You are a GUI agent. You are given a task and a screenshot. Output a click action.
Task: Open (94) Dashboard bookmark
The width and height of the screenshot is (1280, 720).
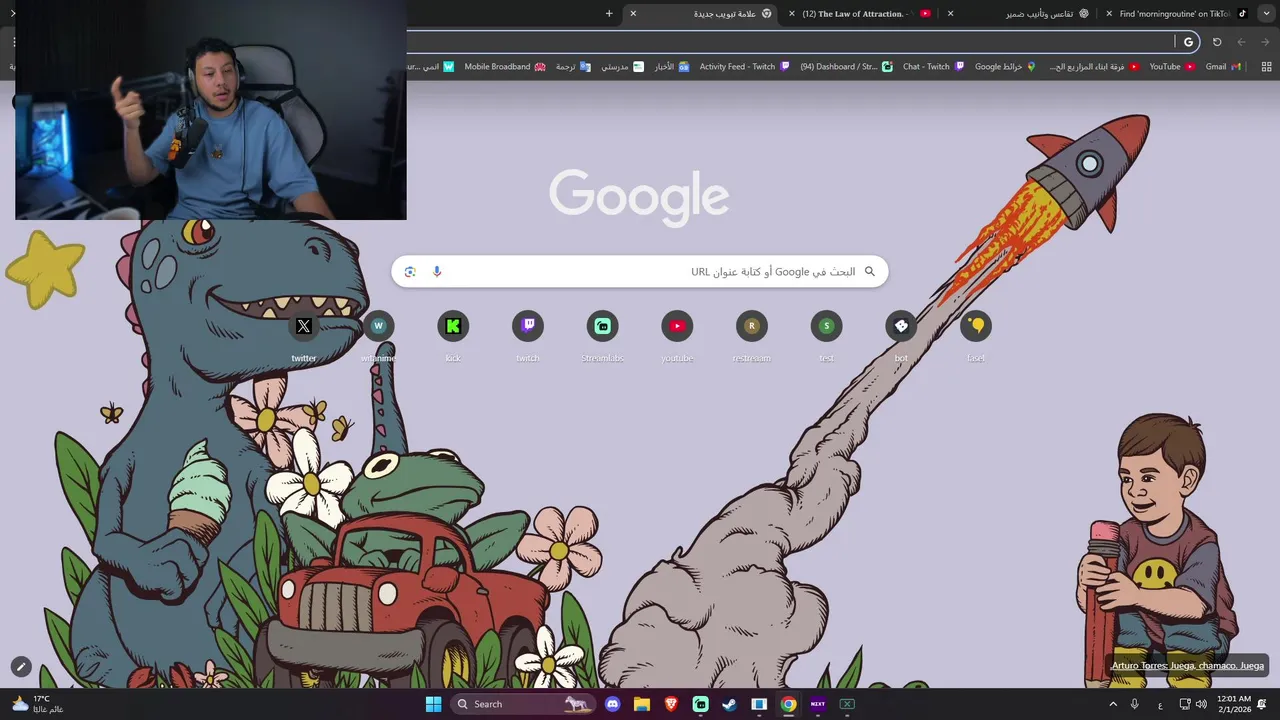(x=846, y=67)
